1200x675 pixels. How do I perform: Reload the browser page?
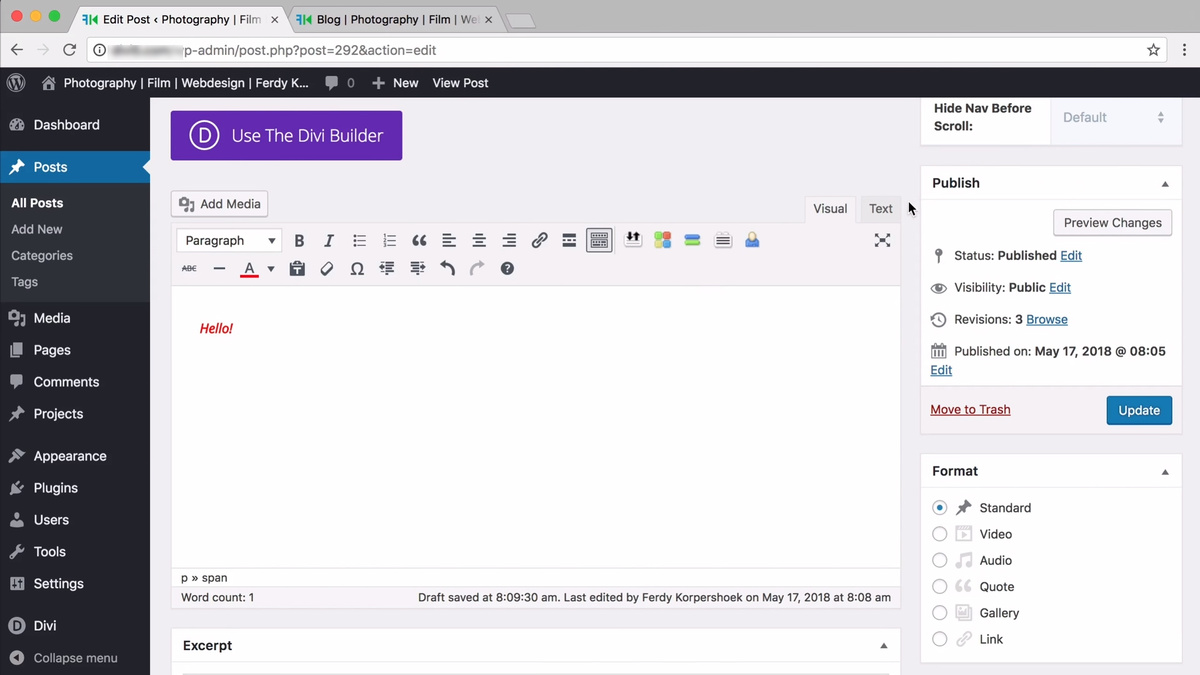coord(69,50)
